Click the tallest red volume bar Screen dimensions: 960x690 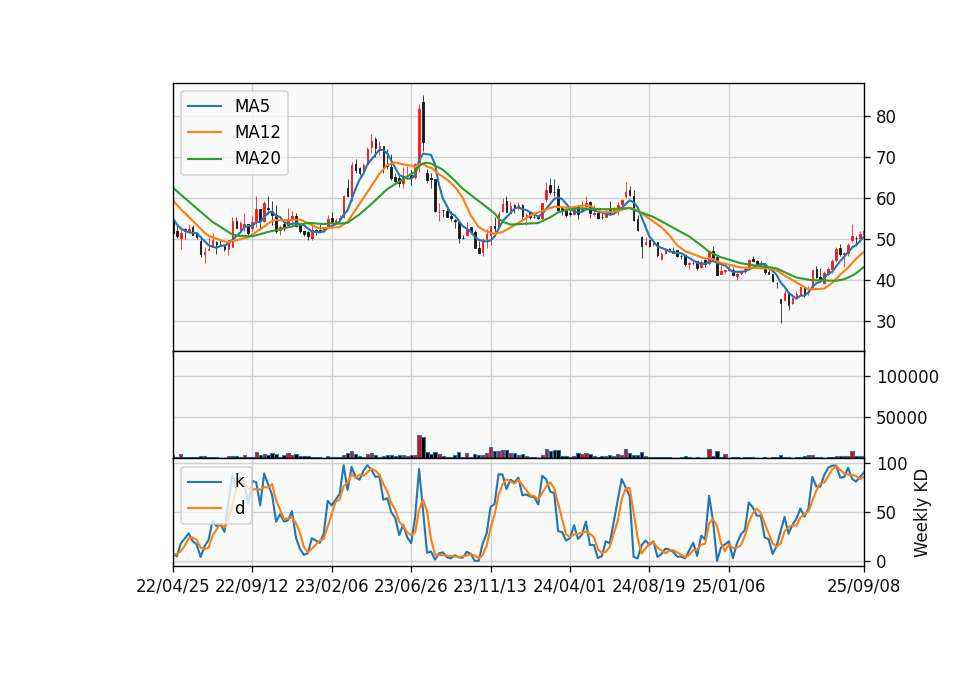coord(419,446)
